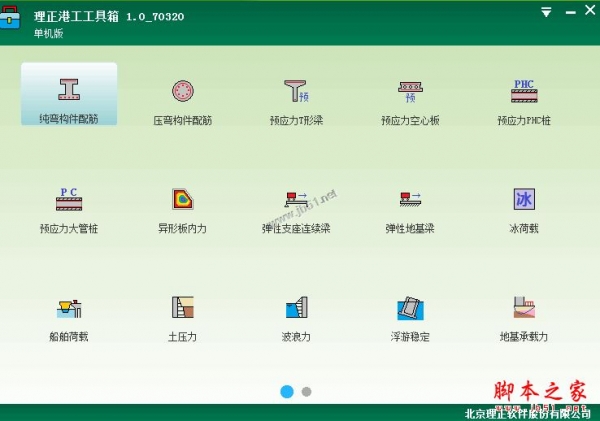Select the first page indicator dot
The width and height of the screenshot is (600, 421).
click(x=287, y=391)
